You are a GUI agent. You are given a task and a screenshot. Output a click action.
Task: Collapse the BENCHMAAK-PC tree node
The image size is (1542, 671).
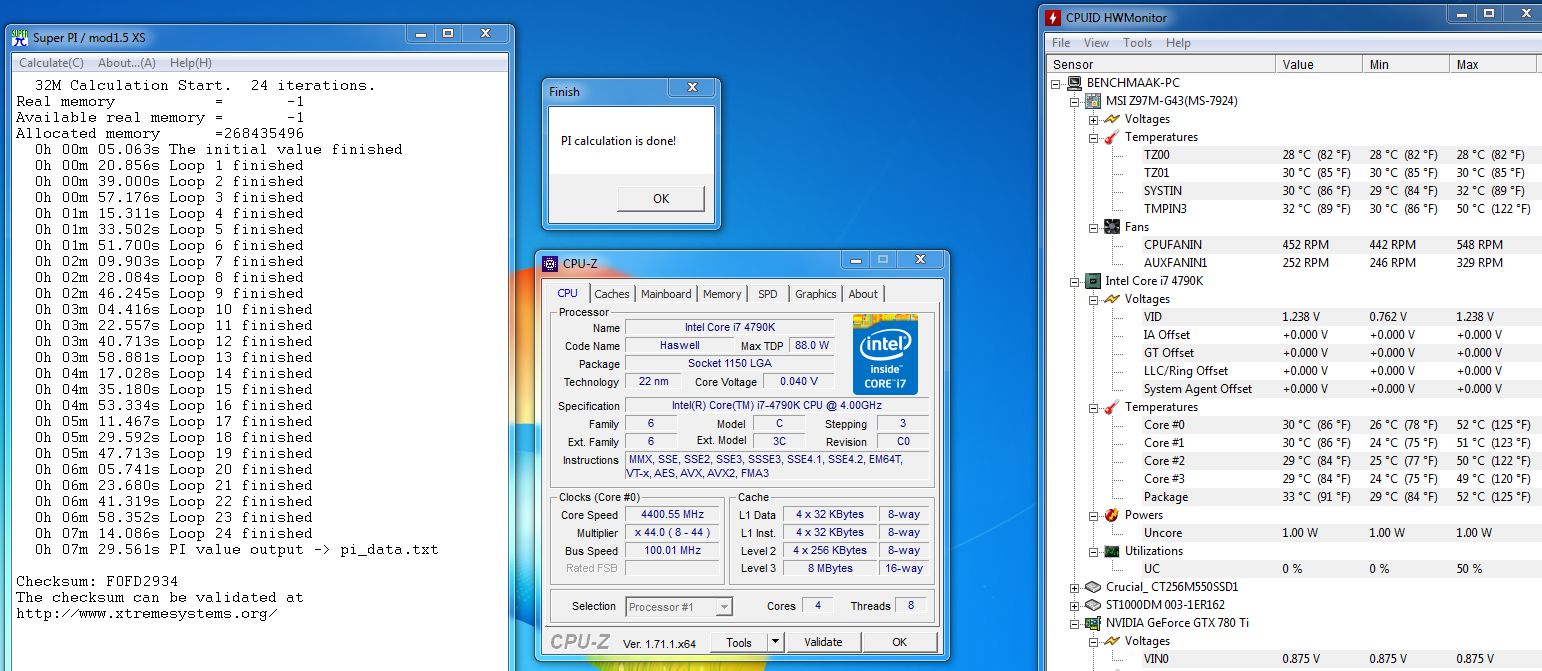[x=1058, y=83]
